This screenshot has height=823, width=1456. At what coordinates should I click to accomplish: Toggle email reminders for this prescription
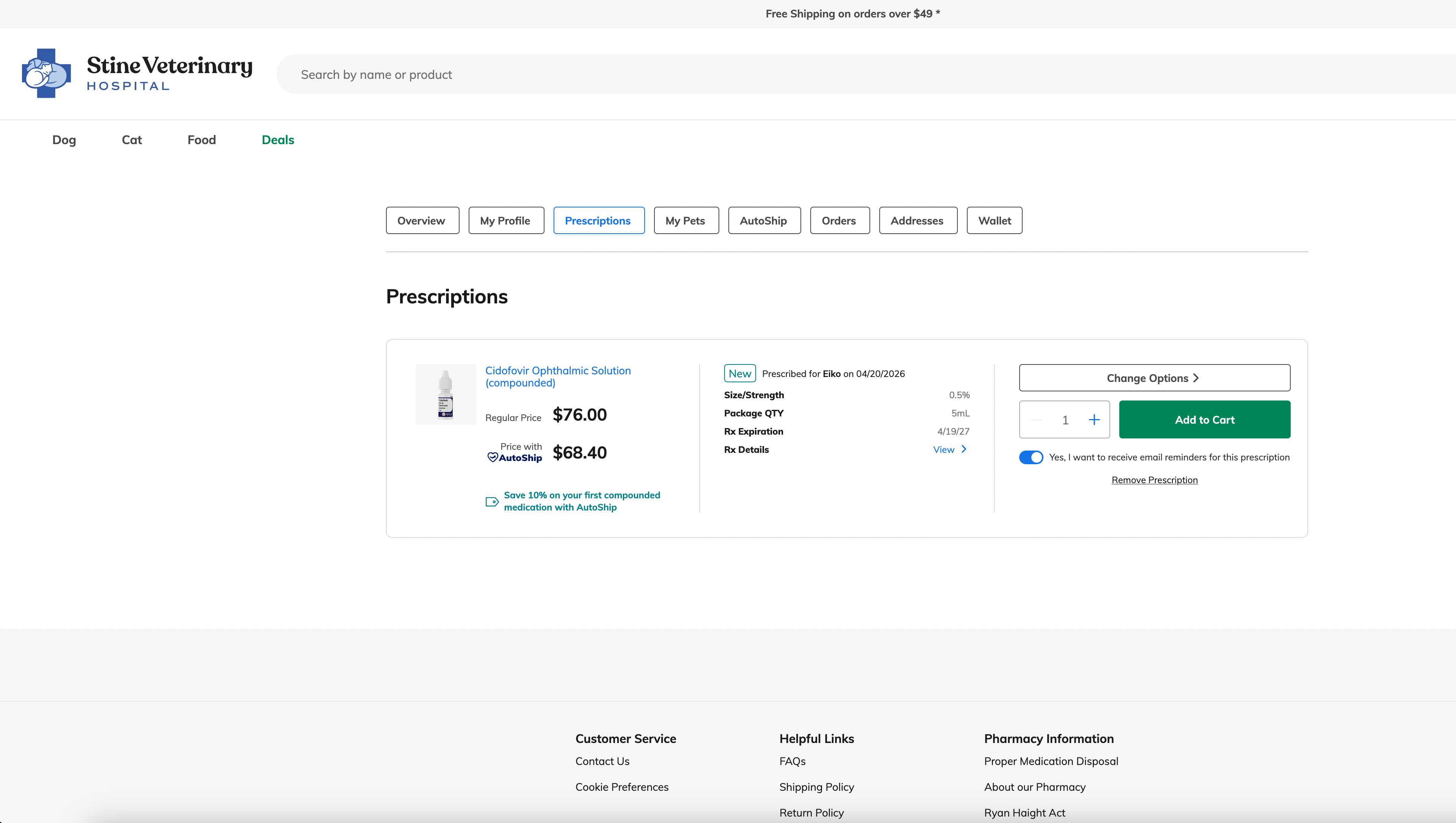pyautogui.click(x=1031, y=457)
